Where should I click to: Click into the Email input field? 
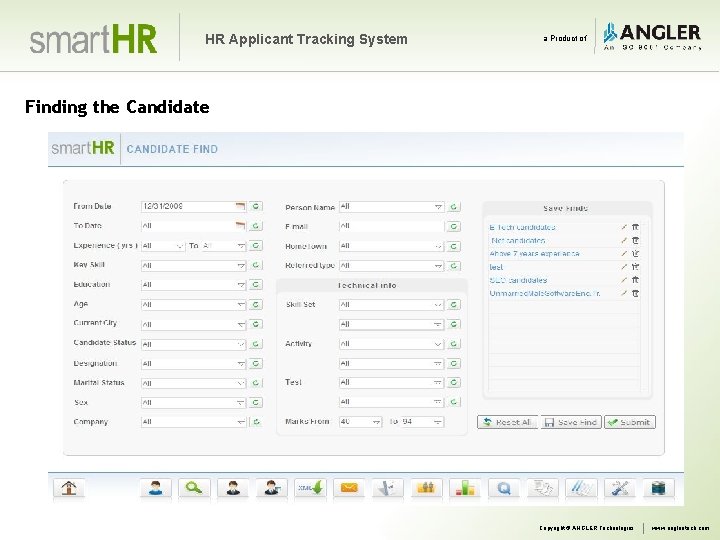tap(392, 226)
